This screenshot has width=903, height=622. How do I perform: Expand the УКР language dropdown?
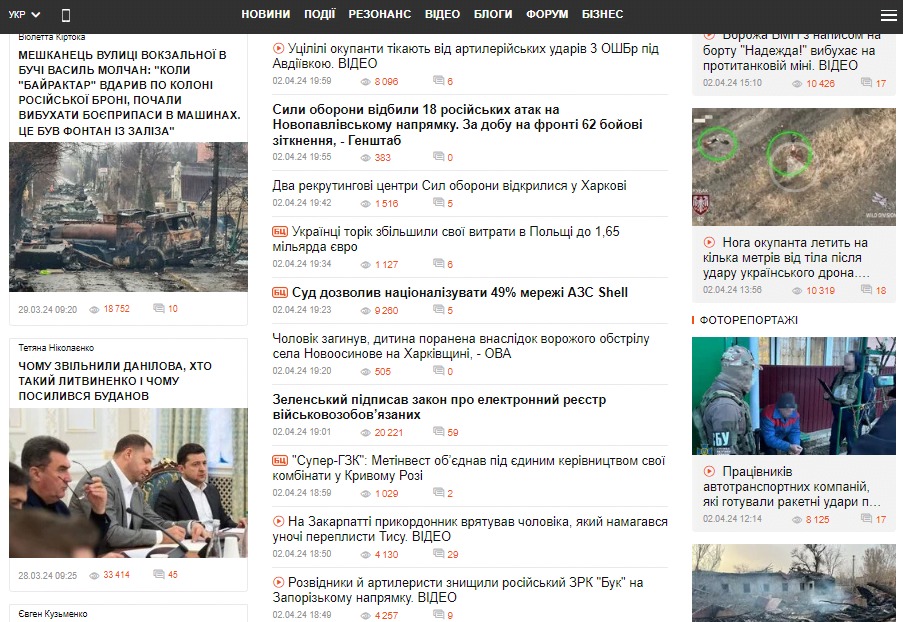point(24,14)
